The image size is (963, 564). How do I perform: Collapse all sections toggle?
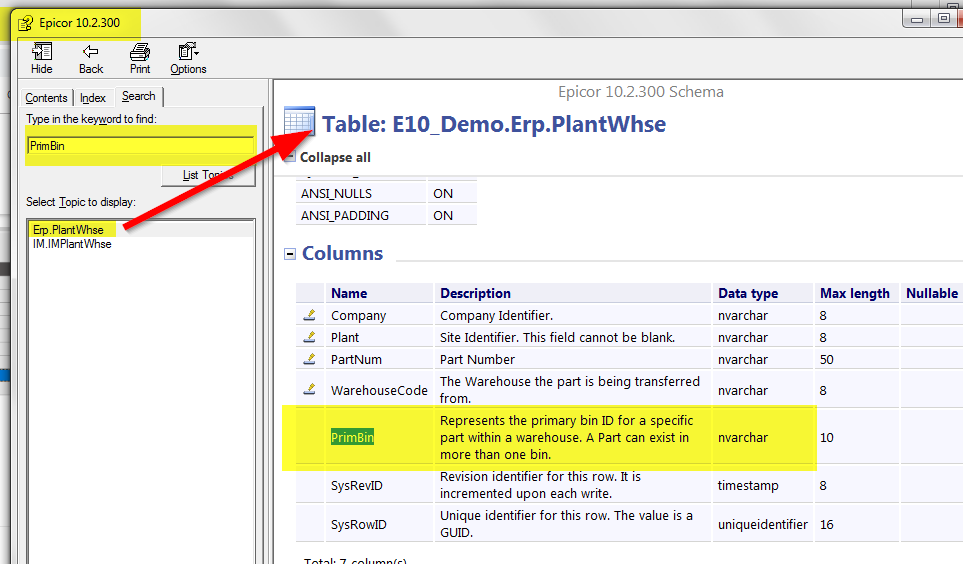tap(290, 157)
